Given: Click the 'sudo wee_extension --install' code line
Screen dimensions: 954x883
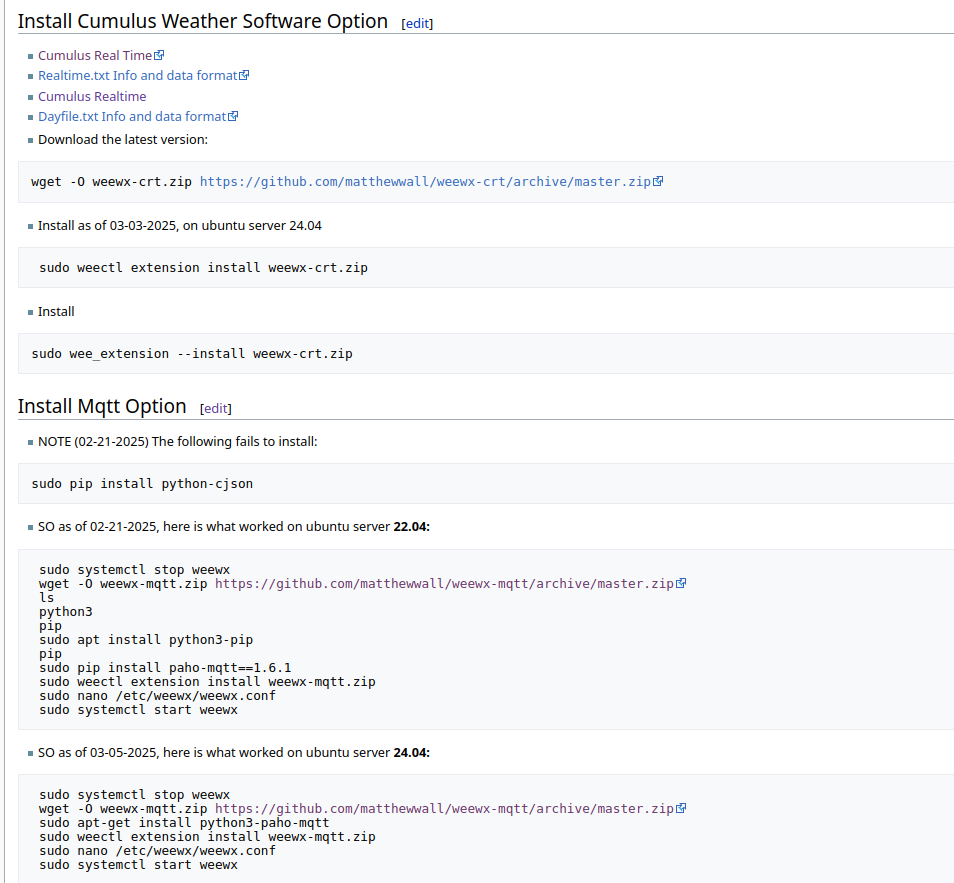Looking at the screenshot, I should tap(191, 354).
